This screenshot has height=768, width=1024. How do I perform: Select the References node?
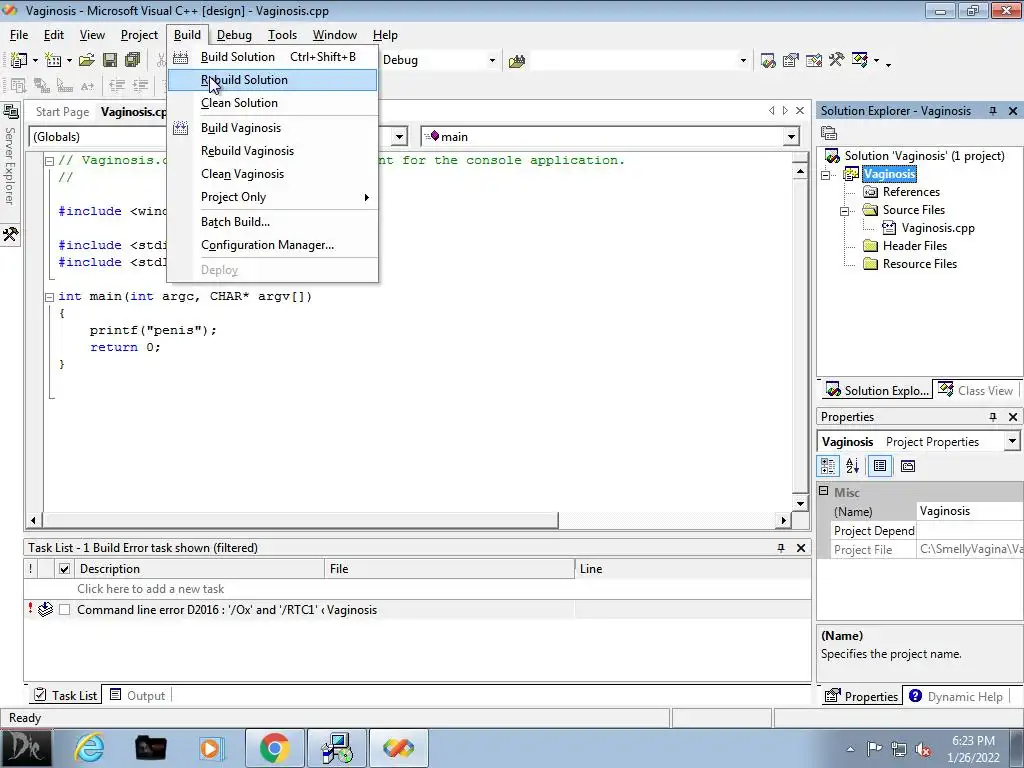[911, 192]
